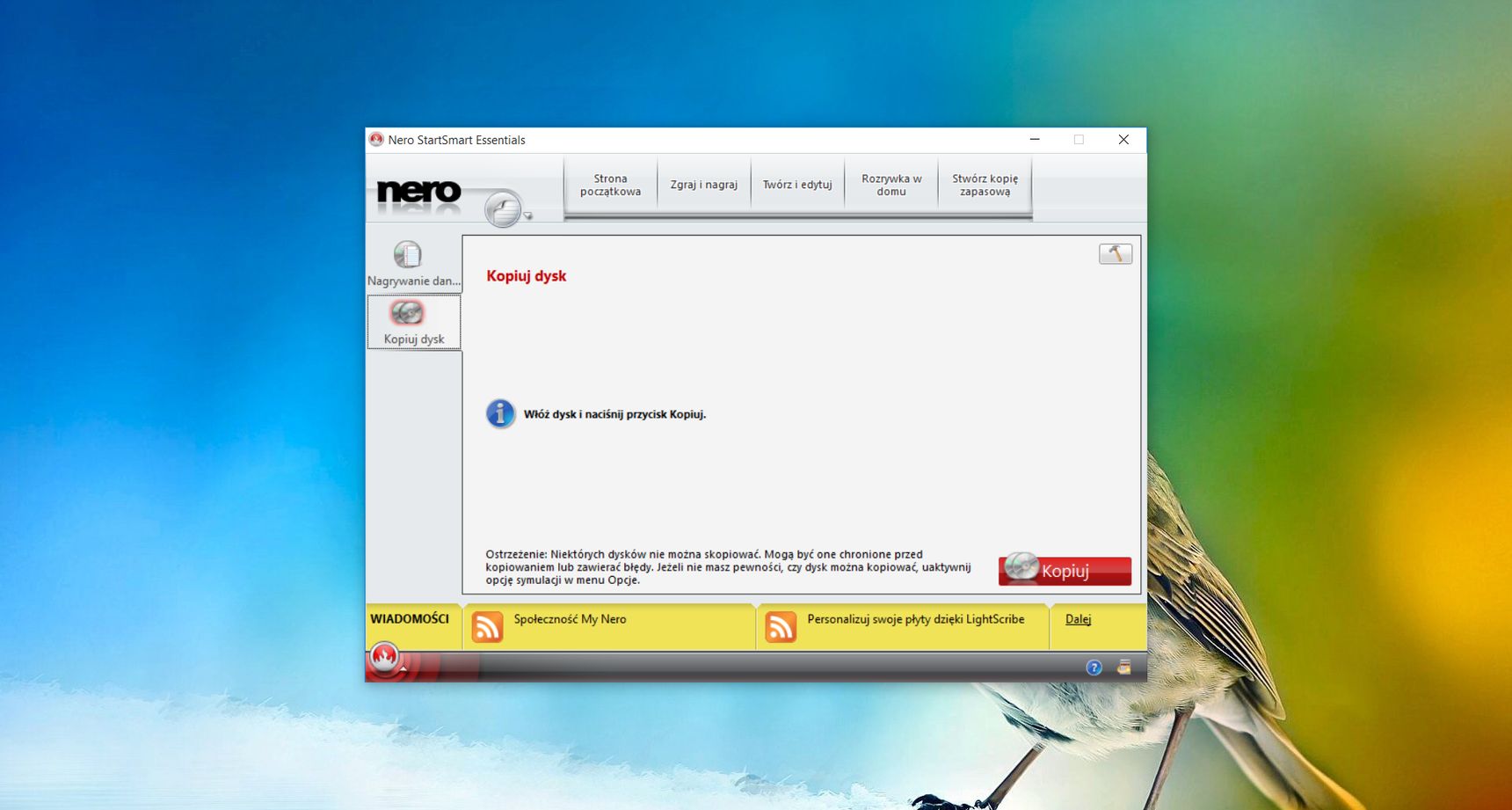Follow the Dalej link in news bar

[x=1078, y=619]
